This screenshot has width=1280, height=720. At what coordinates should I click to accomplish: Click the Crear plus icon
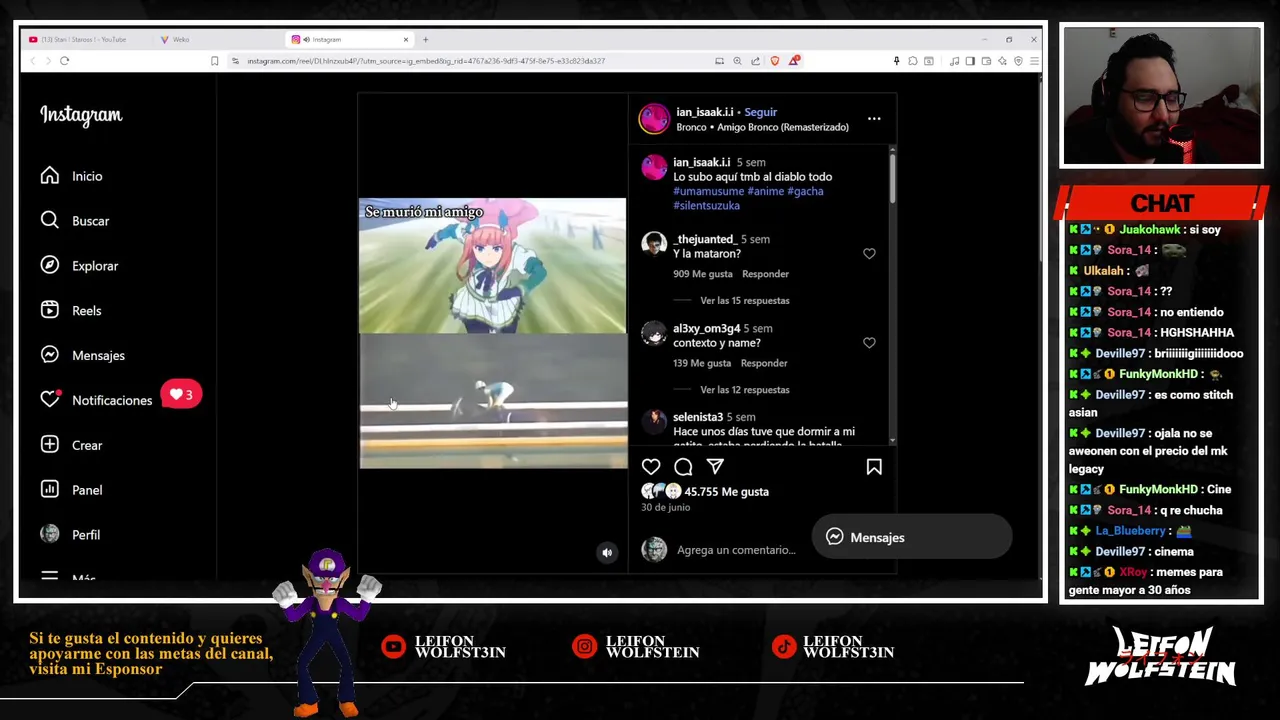tap(50, 445)
